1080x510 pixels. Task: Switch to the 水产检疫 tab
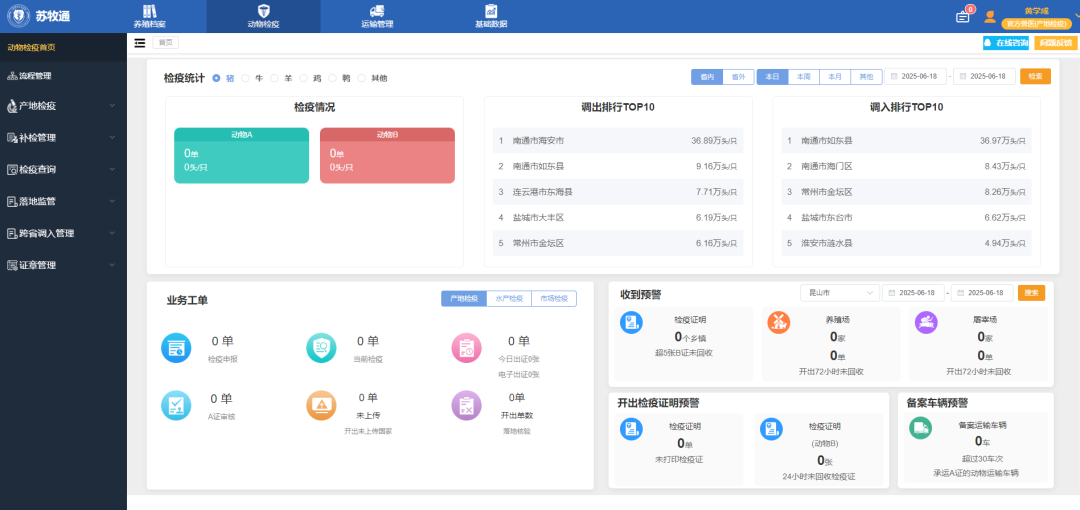509,298
